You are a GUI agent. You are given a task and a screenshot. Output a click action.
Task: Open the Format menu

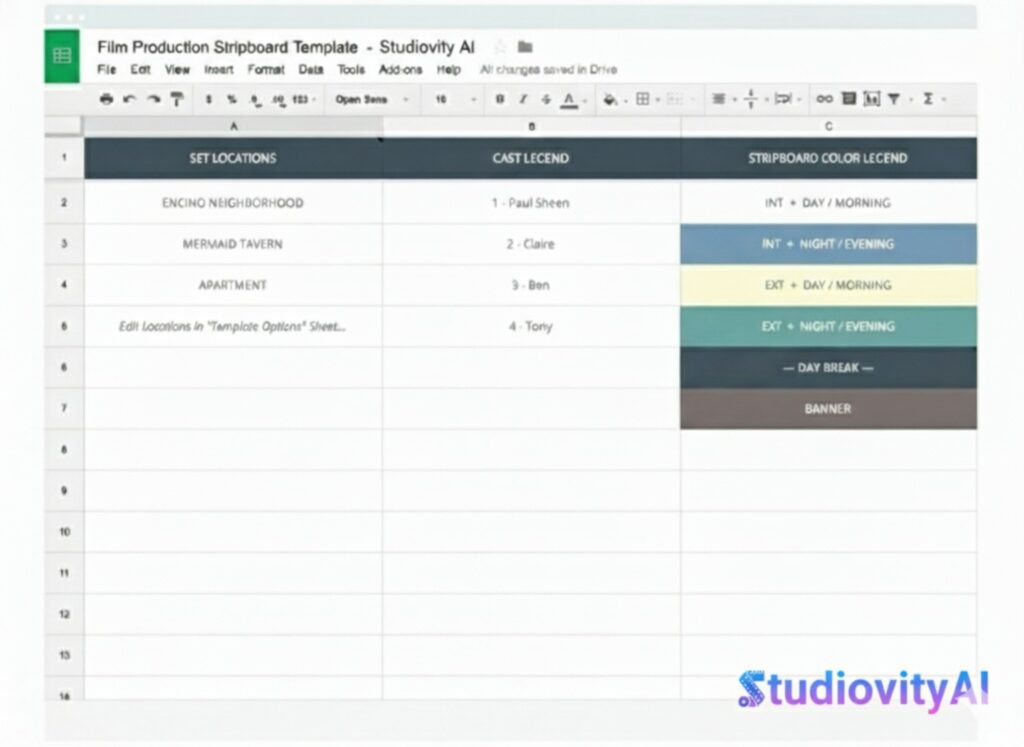pos(266,69)
